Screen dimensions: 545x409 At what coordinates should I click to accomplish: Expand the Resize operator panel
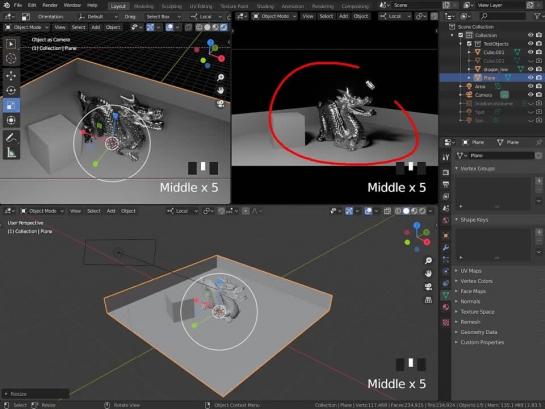[35, 394]
